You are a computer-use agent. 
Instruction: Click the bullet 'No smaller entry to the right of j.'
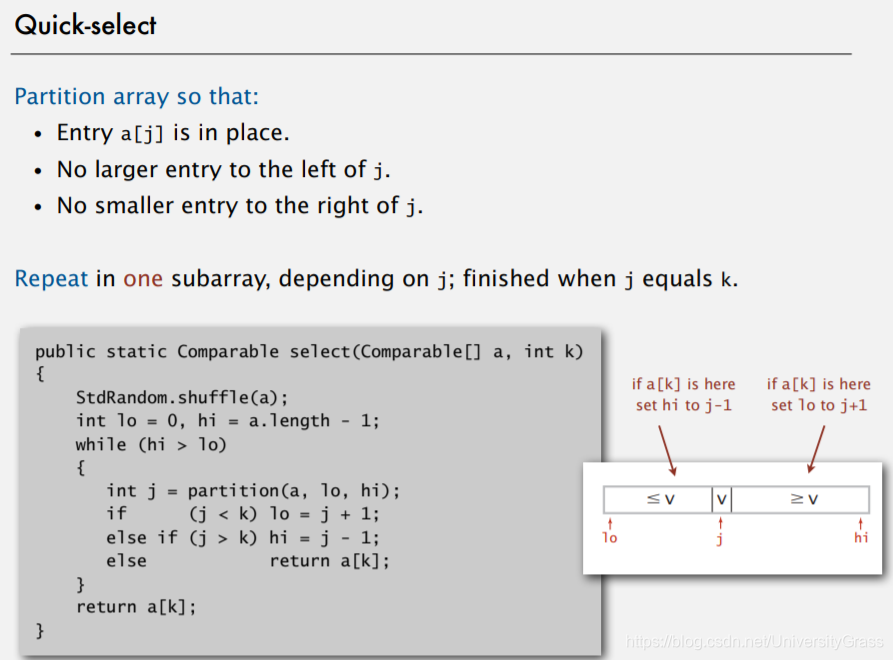click(x=240, y=206)
